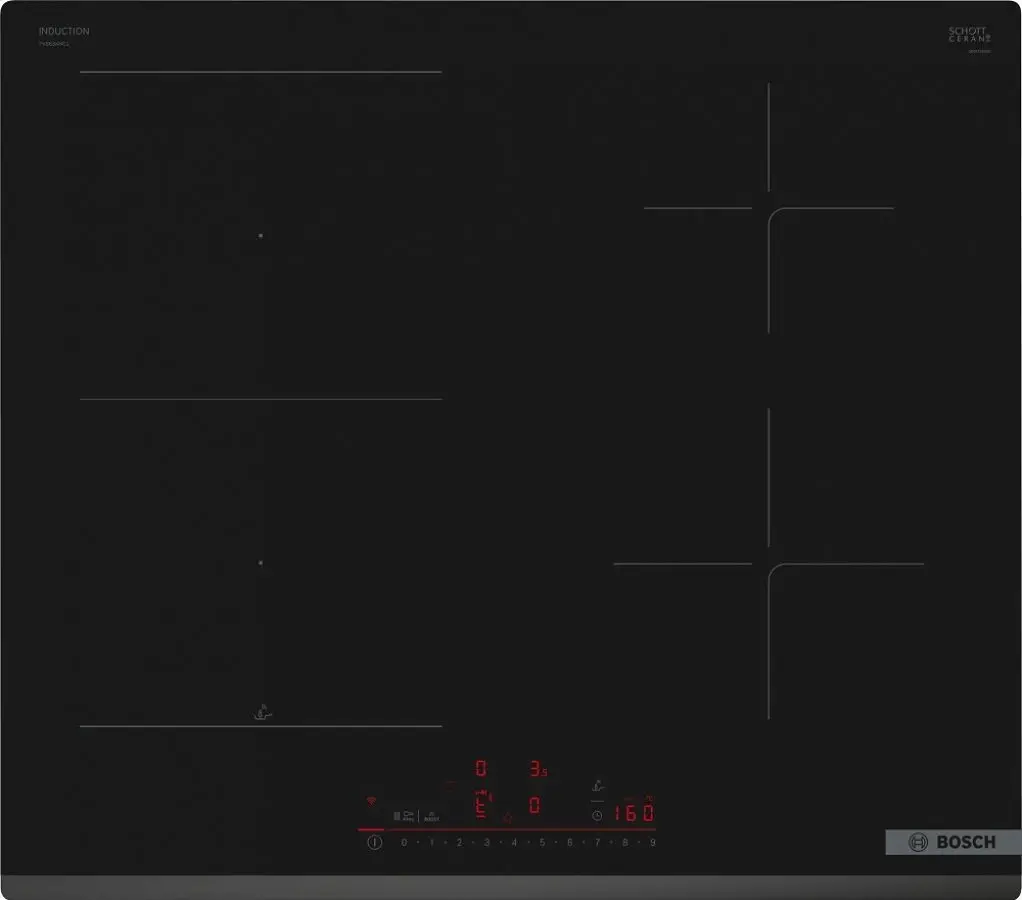This screenshot has height=900, width=1022.
Task: Set power level 9 on the slider
Action: pyautogui.click(x=652, y=843)
